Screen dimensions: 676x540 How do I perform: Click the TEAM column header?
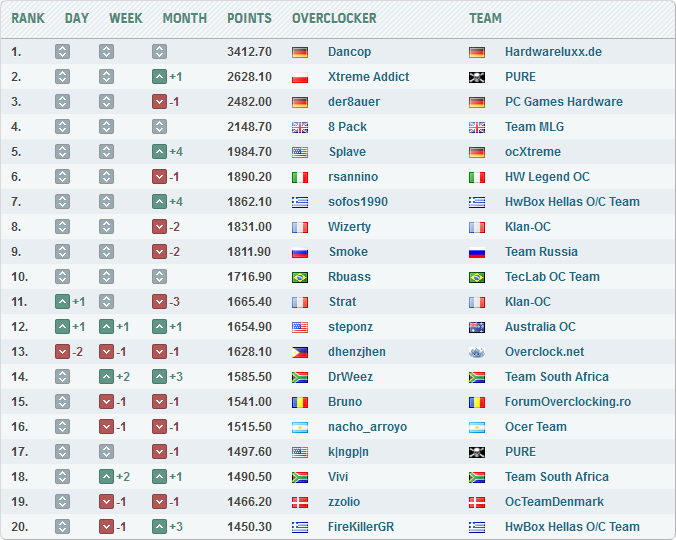pyautogui.click(x=485, y=18)
